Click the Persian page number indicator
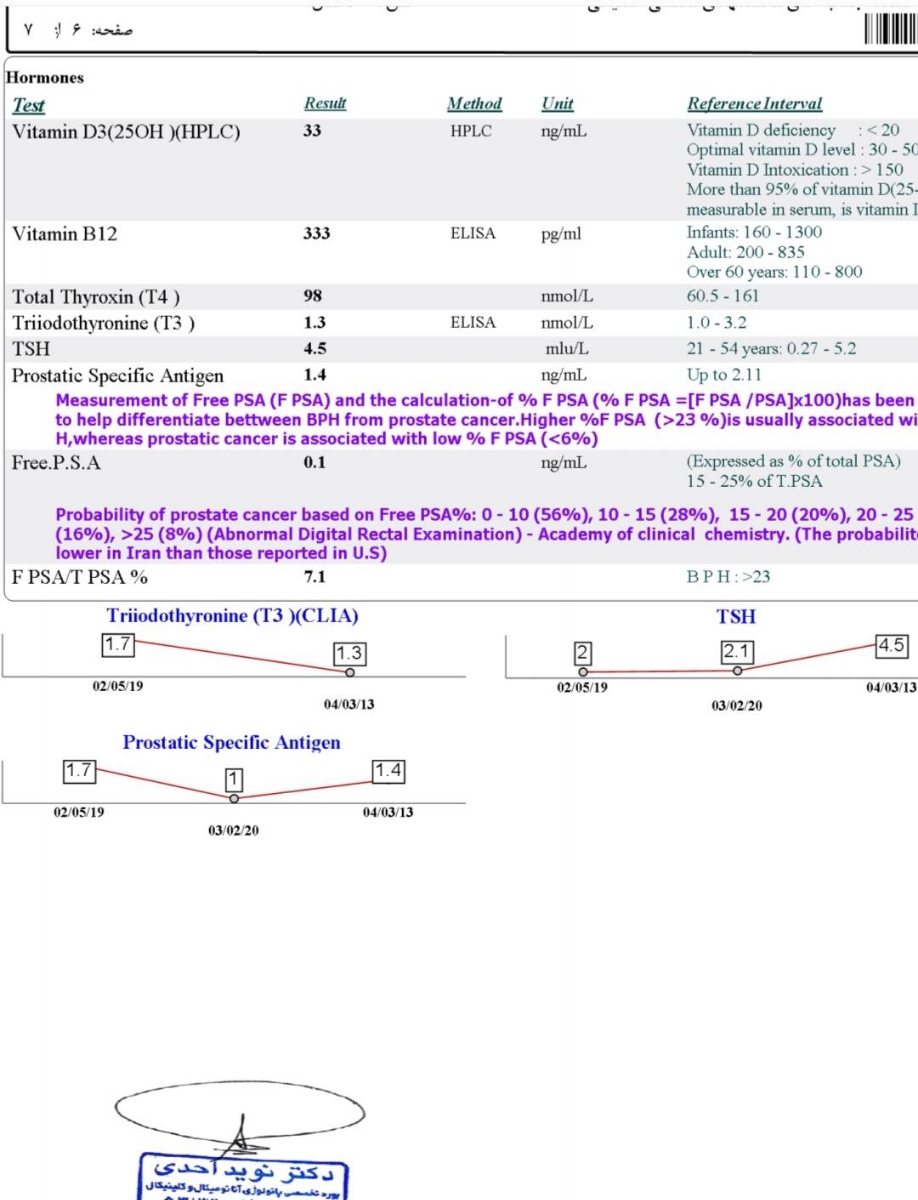The height and width of the screenshot is (1200, 918). tap(78, 31)
